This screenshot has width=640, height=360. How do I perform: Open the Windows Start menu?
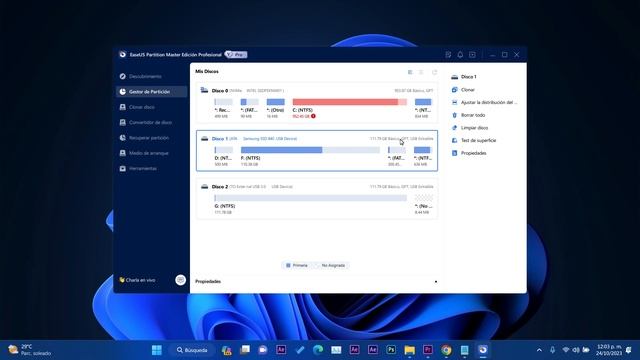(157, 350)
